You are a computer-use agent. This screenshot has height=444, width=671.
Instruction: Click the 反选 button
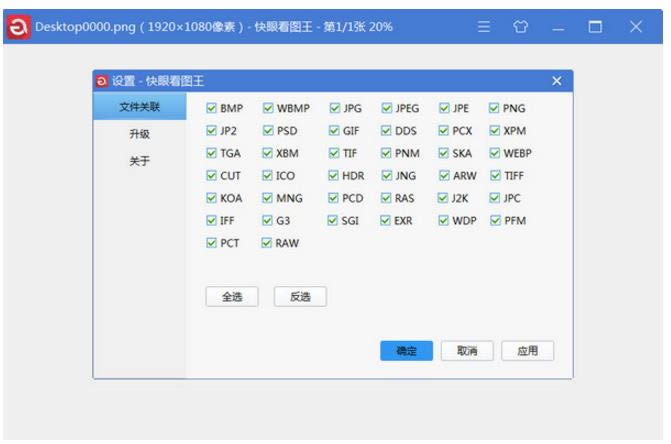click(x=300, y=296)
